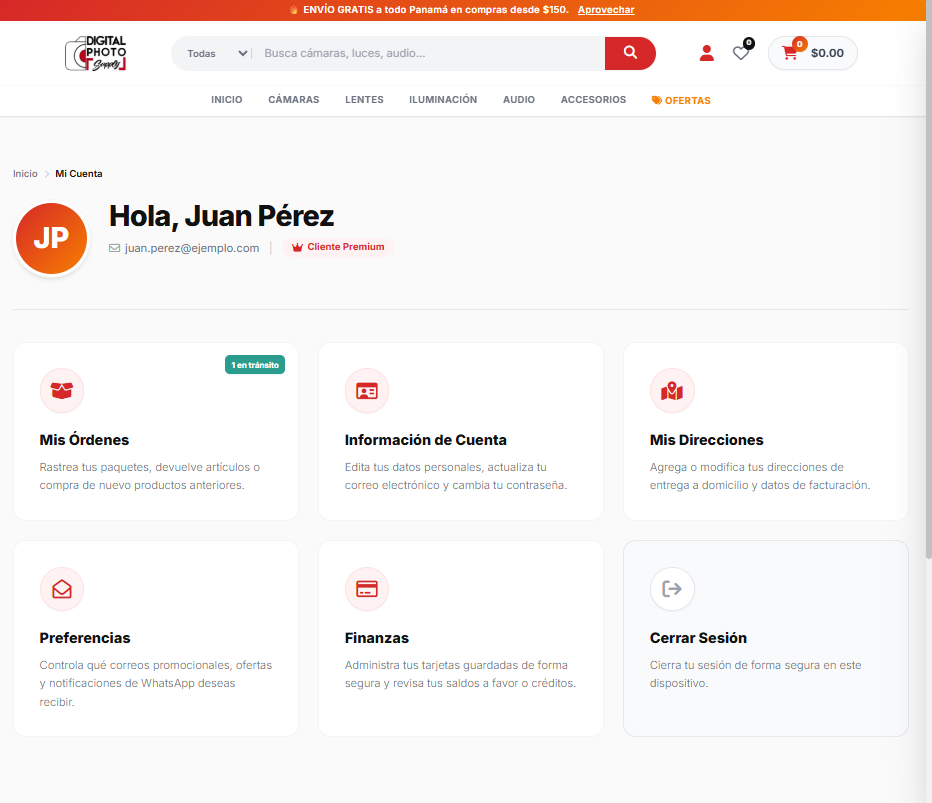This screenshot has width=932, height=803.
Task: Click the tag icon beside OFERTAS
Action: [656, 100]
